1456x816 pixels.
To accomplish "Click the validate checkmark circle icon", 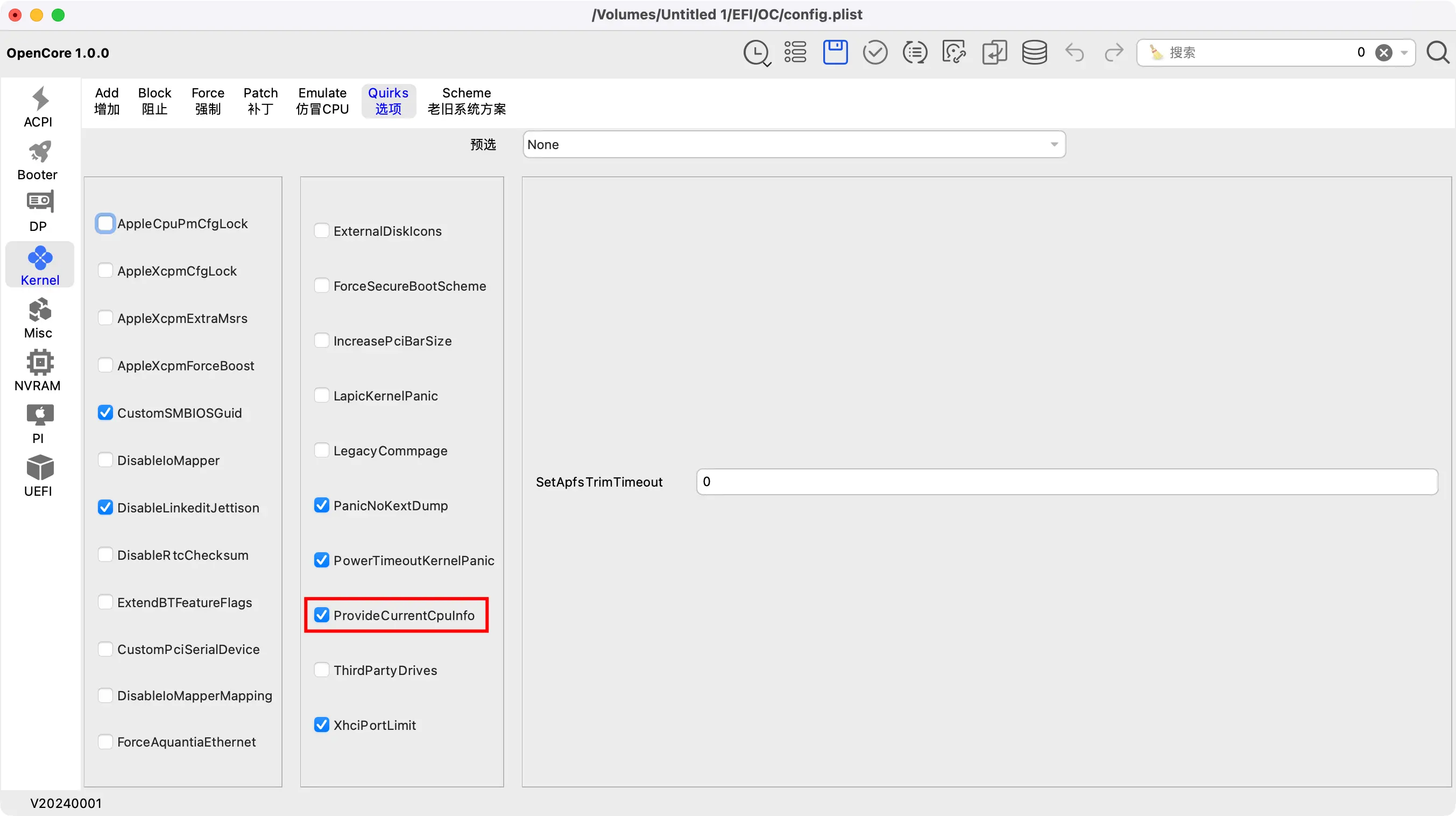I will pyautogui.click(x=874, y=53).
